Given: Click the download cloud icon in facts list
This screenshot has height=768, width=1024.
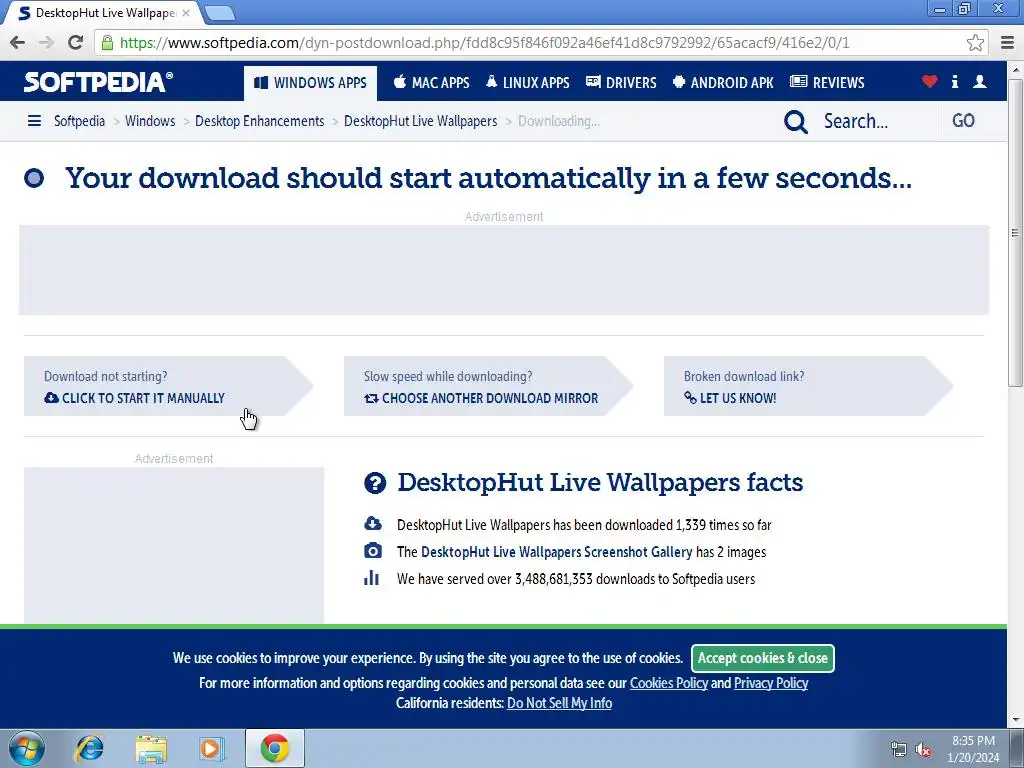Looking at the screenshot, I should click(x=373, y=523).
